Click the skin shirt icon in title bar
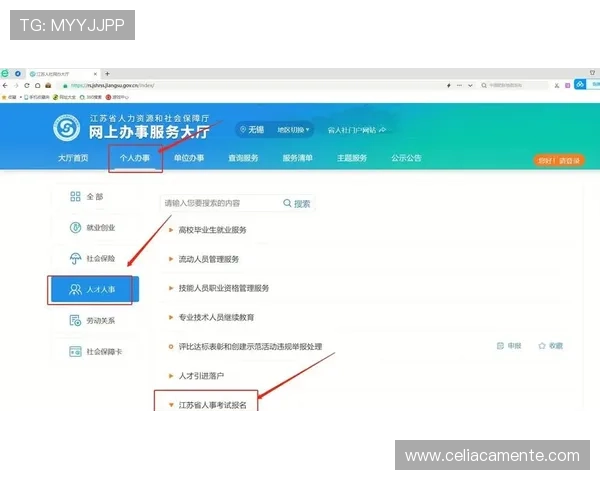 click(x=592, y=72)
